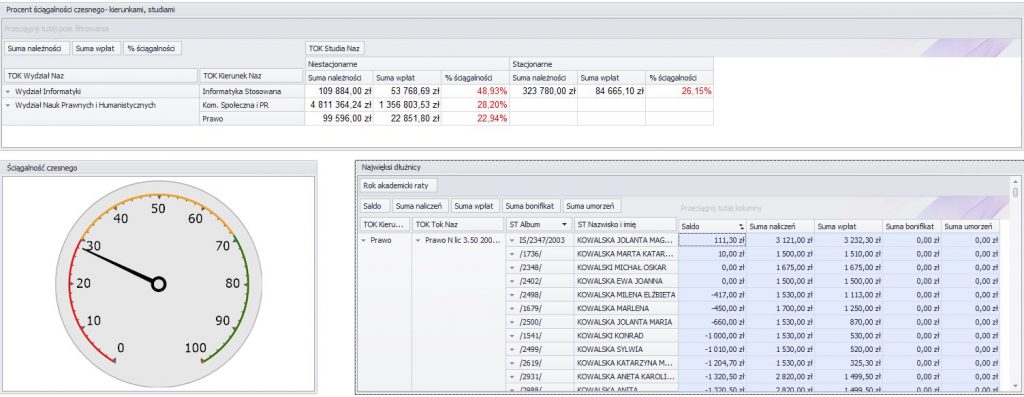Click the 26,15% ściągalności cell

pos(679,91)
